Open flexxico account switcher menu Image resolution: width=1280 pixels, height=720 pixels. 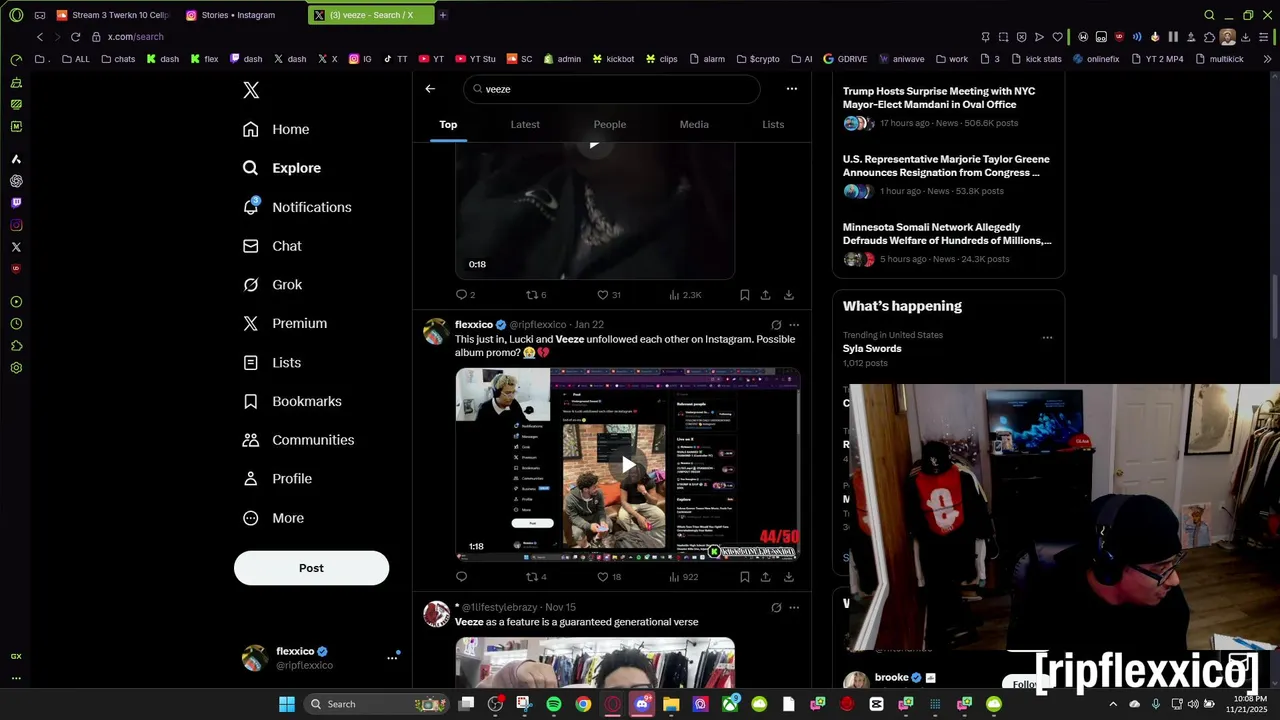click(x=320, y=658)
